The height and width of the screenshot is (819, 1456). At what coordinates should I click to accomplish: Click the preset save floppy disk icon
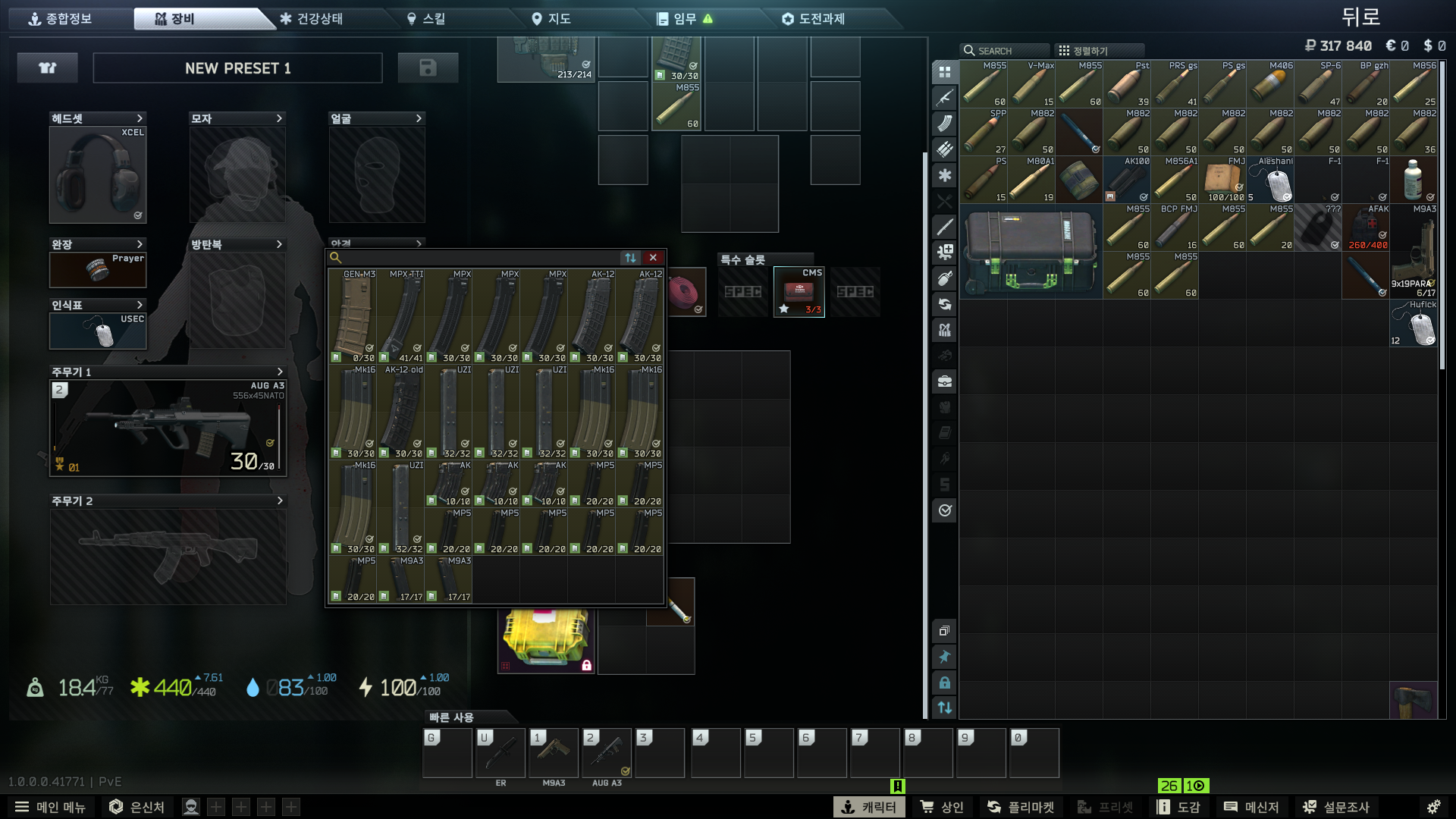click(x=428, y=68)
